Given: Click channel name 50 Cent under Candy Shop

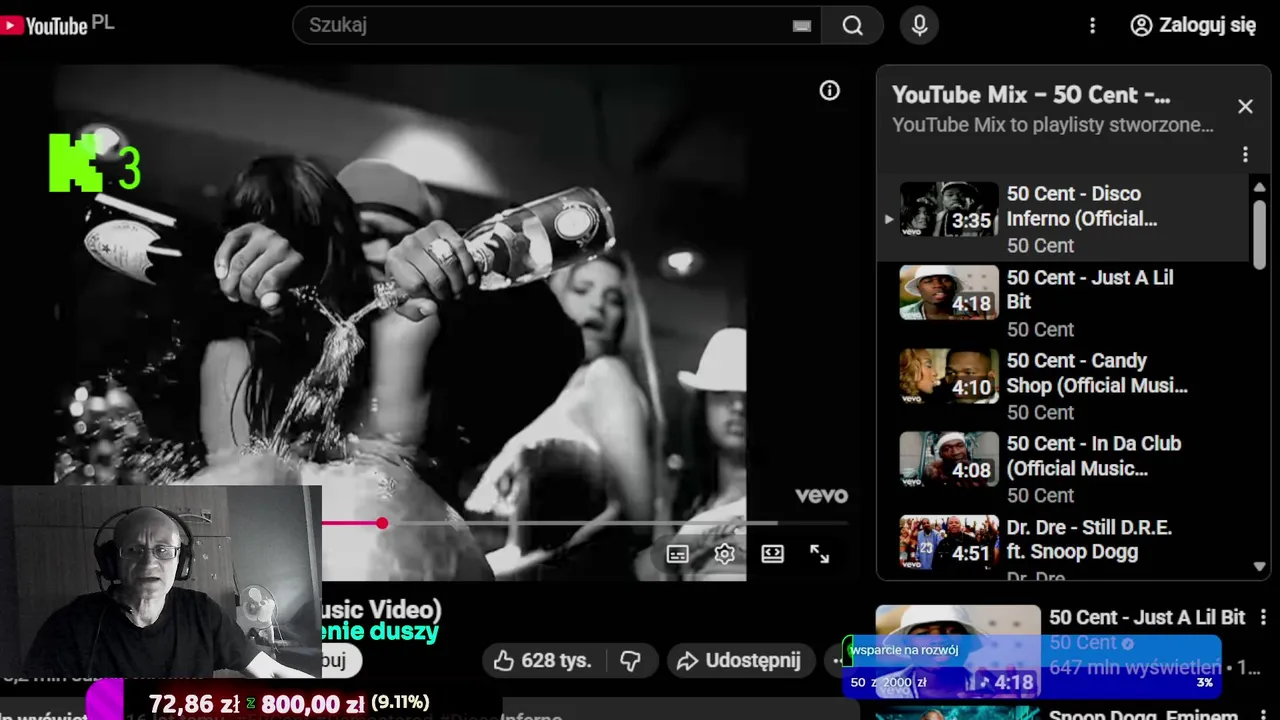Looking at the screenshot, I should pyautogui.click(x=1040, y=412).
